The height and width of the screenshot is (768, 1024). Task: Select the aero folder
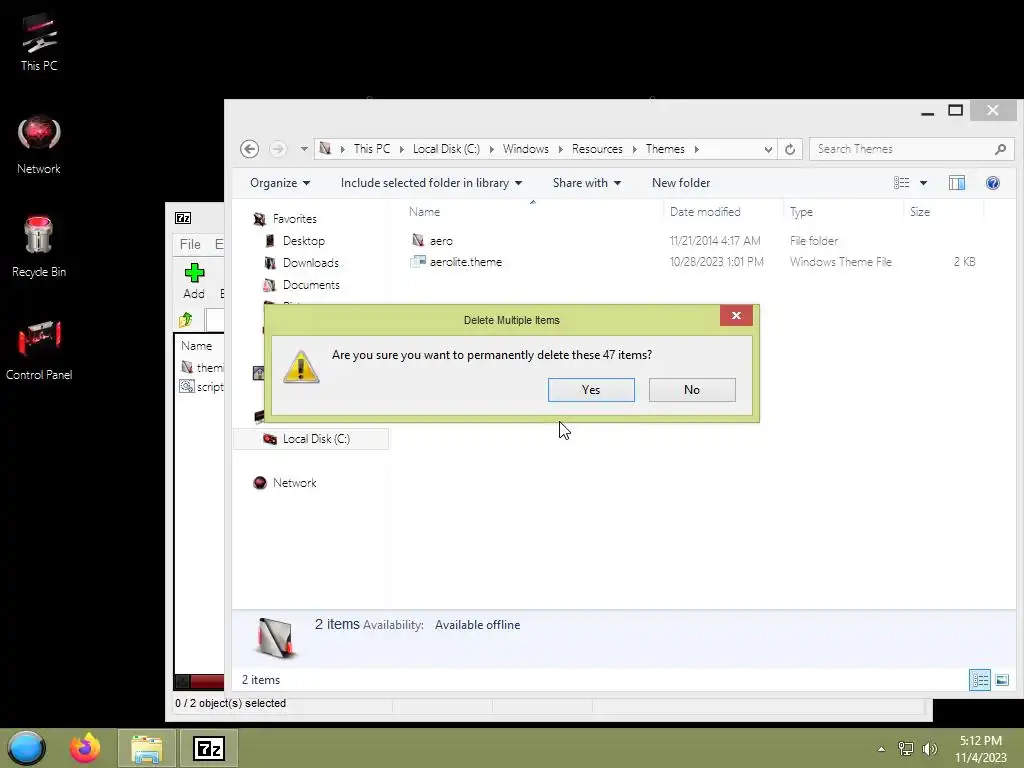(x=441, y=241)
